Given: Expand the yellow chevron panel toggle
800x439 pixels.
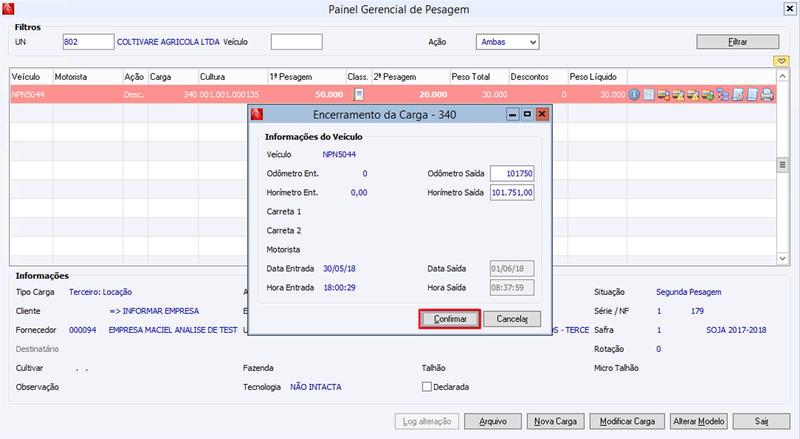Looking at the screenshot, I should coord(781,61).
